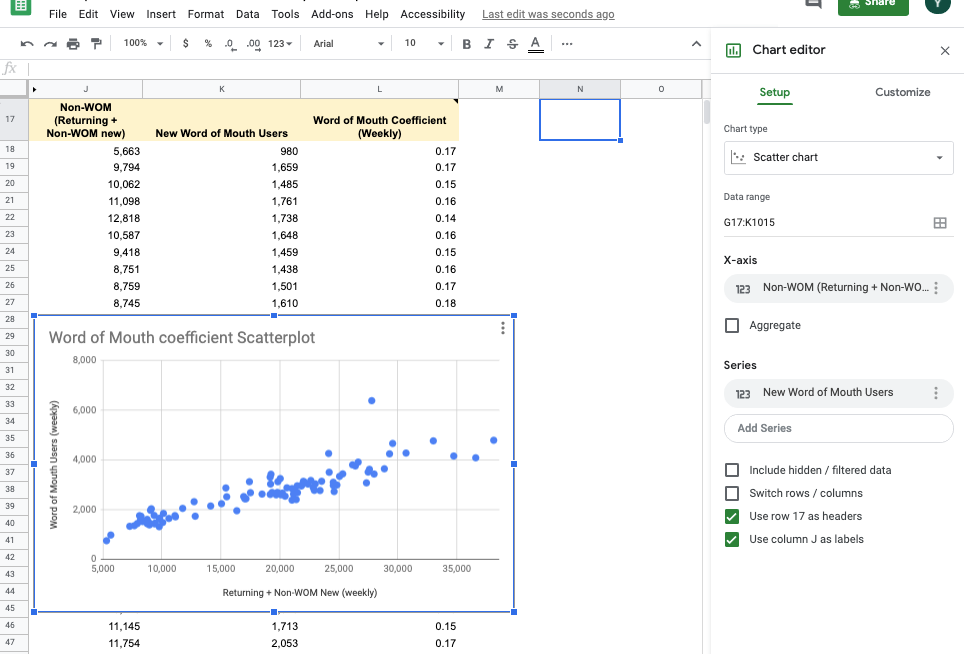Toggle Switch rows / columns checkbox

tap(732, 493)
